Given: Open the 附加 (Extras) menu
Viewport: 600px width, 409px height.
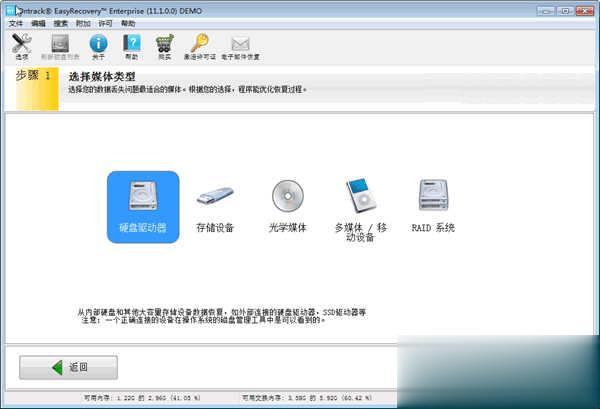Looking at the screenshot, I should (83, 24).
